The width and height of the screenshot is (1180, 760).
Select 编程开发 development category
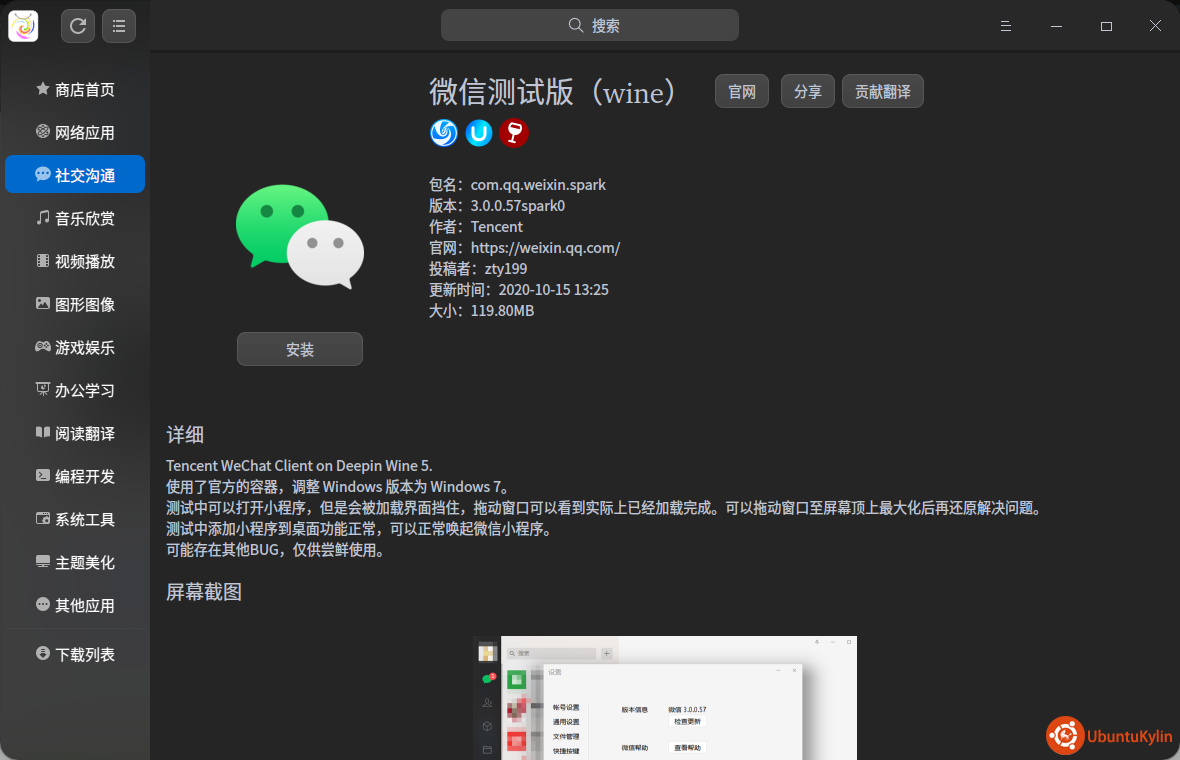coord(75,477)
